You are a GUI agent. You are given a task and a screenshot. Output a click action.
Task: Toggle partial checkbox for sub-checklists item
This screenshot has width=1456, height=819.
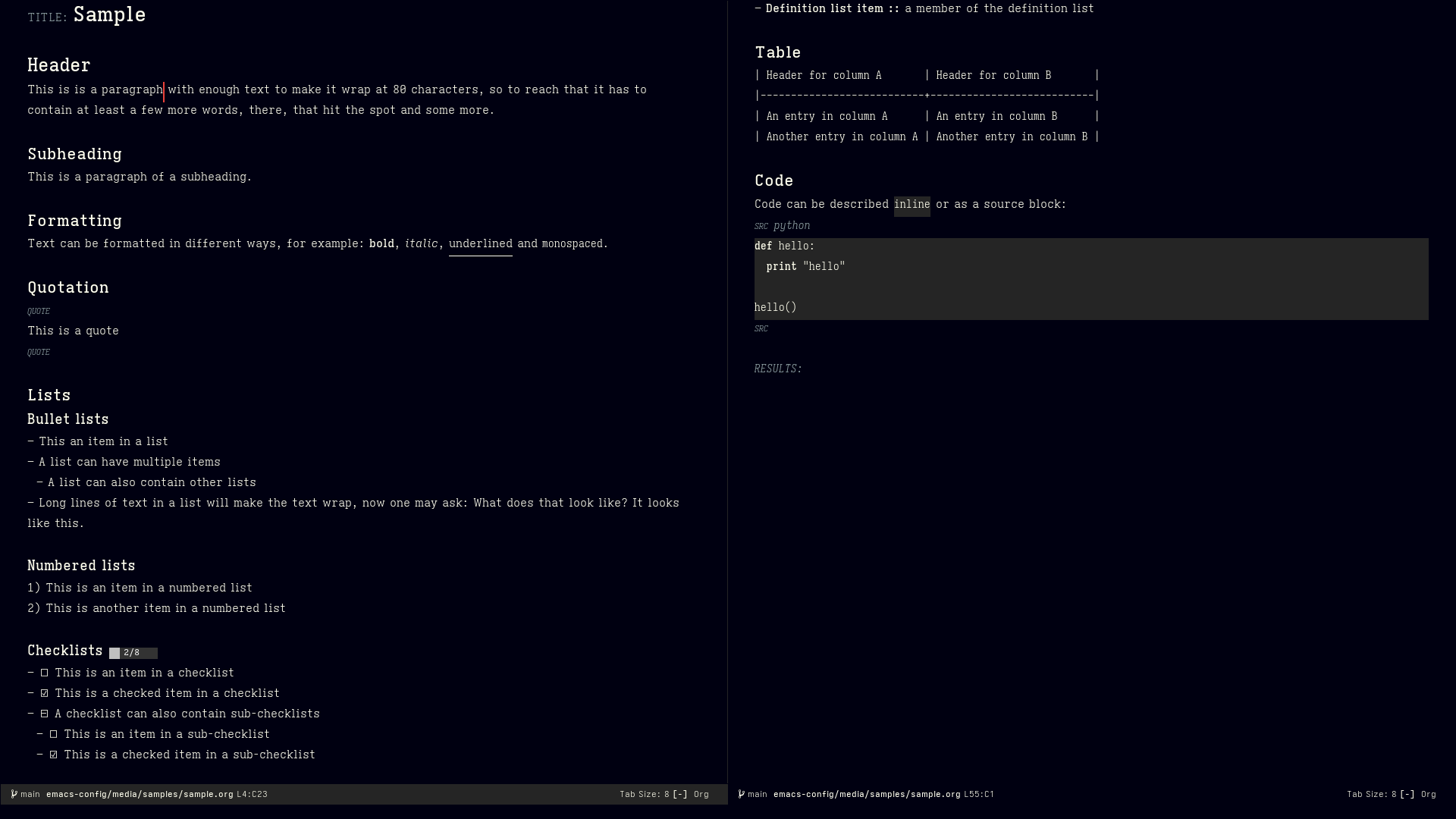point(45,714)
